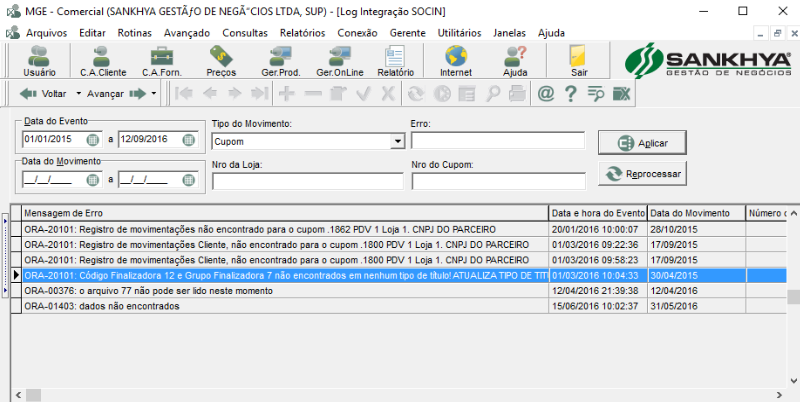
Task: Open the Gerente menu
Action: pos(408,33)
